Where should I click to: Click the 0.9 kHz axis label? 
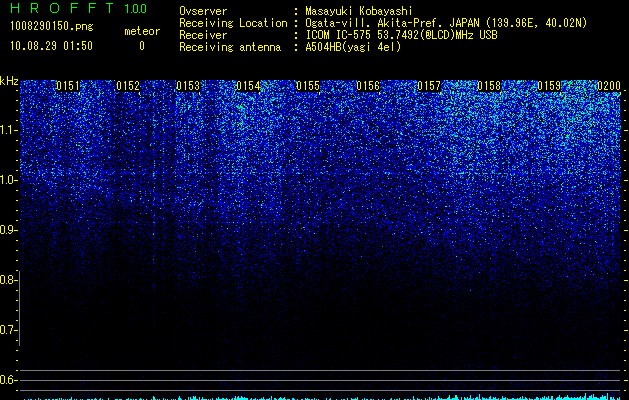pos(9,230)
